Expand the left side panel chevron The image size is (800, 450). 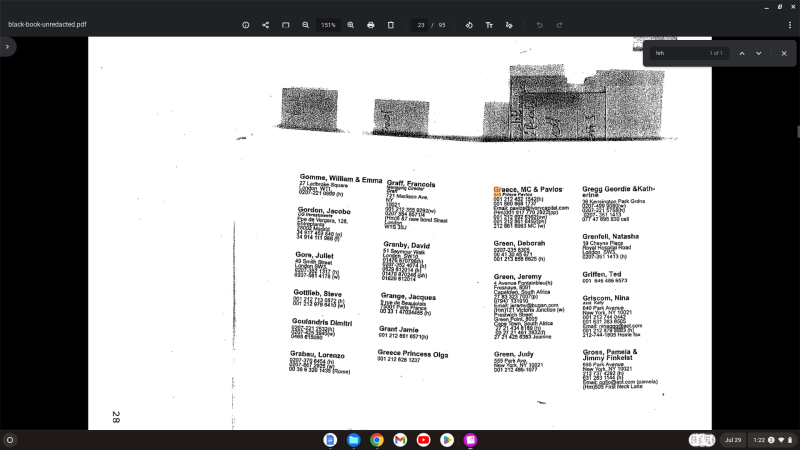point(8,47)
